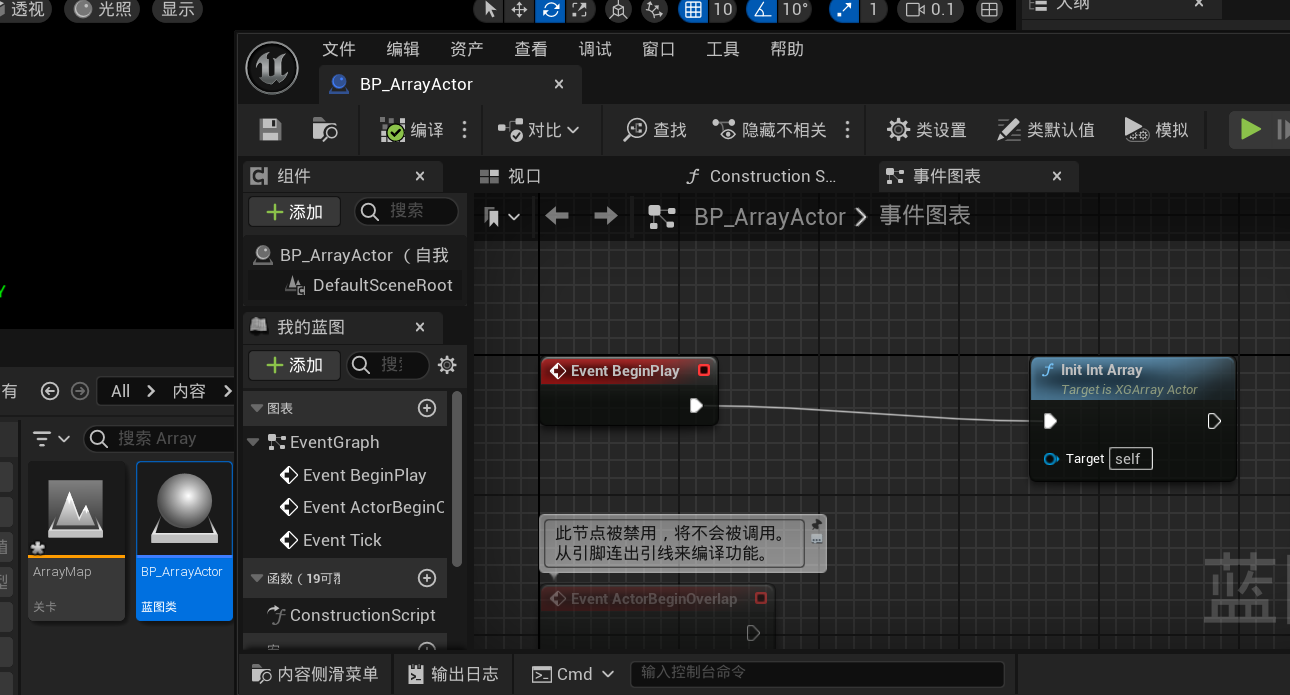Image resolution: width=1290 pixels, height=695 pixels.
Task: Toggle the world/local coordinate system icon
Action: point(619,10)
